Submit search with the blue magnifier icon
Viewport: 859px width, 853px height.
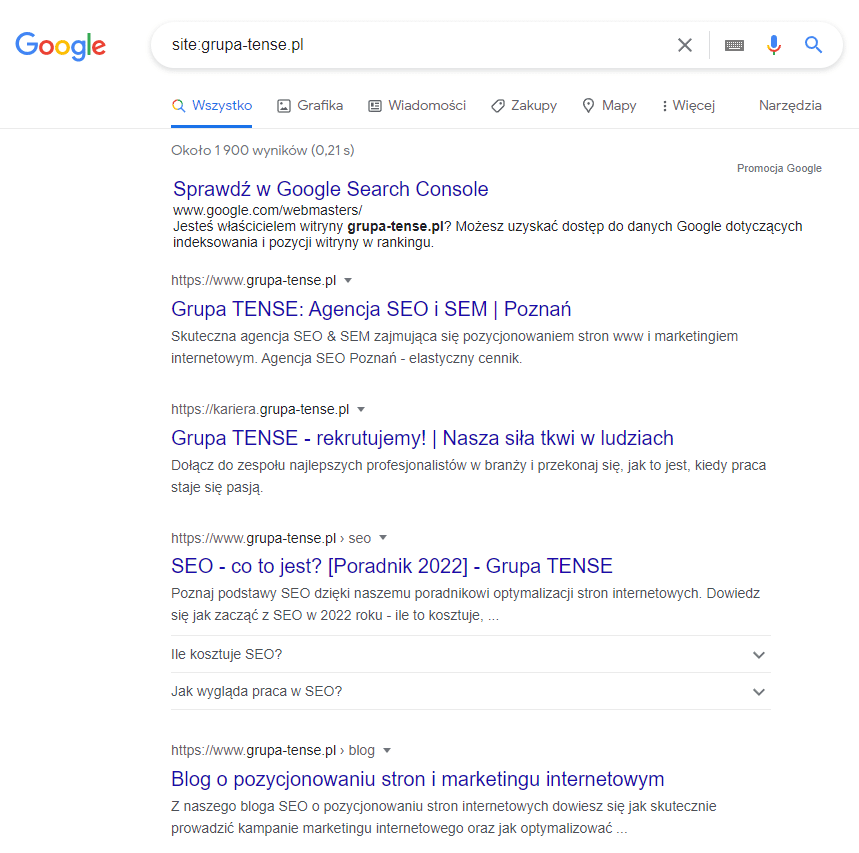[814, 45]
